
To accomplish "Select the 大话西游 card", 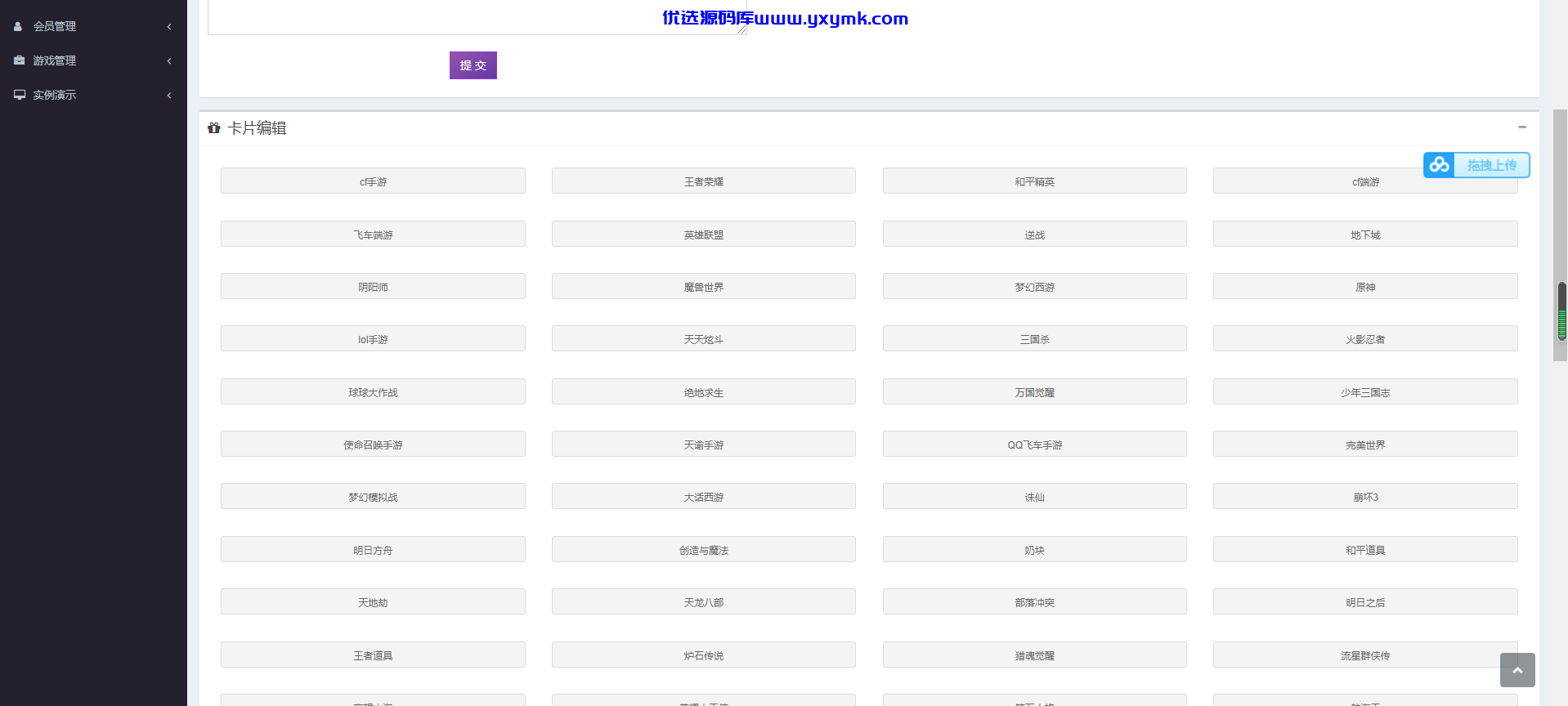I will pos(704,497).
